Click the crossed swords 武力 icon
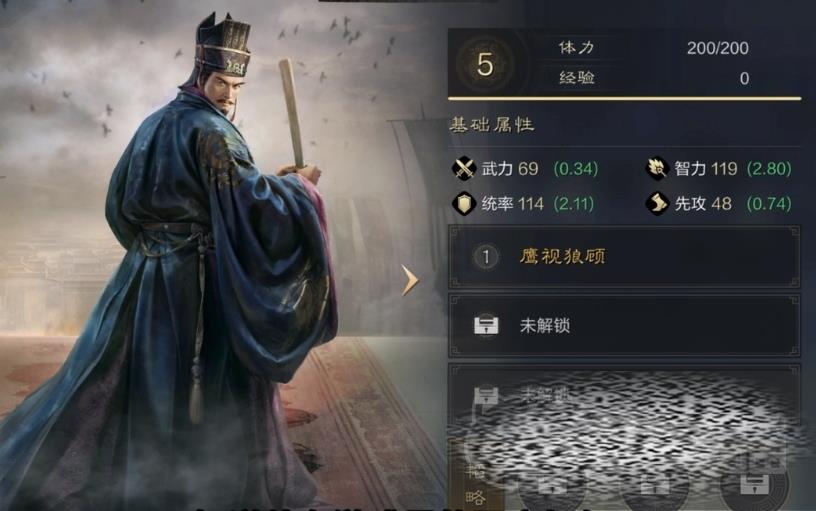This screenshot has width=816, height=511. [464, 169]
